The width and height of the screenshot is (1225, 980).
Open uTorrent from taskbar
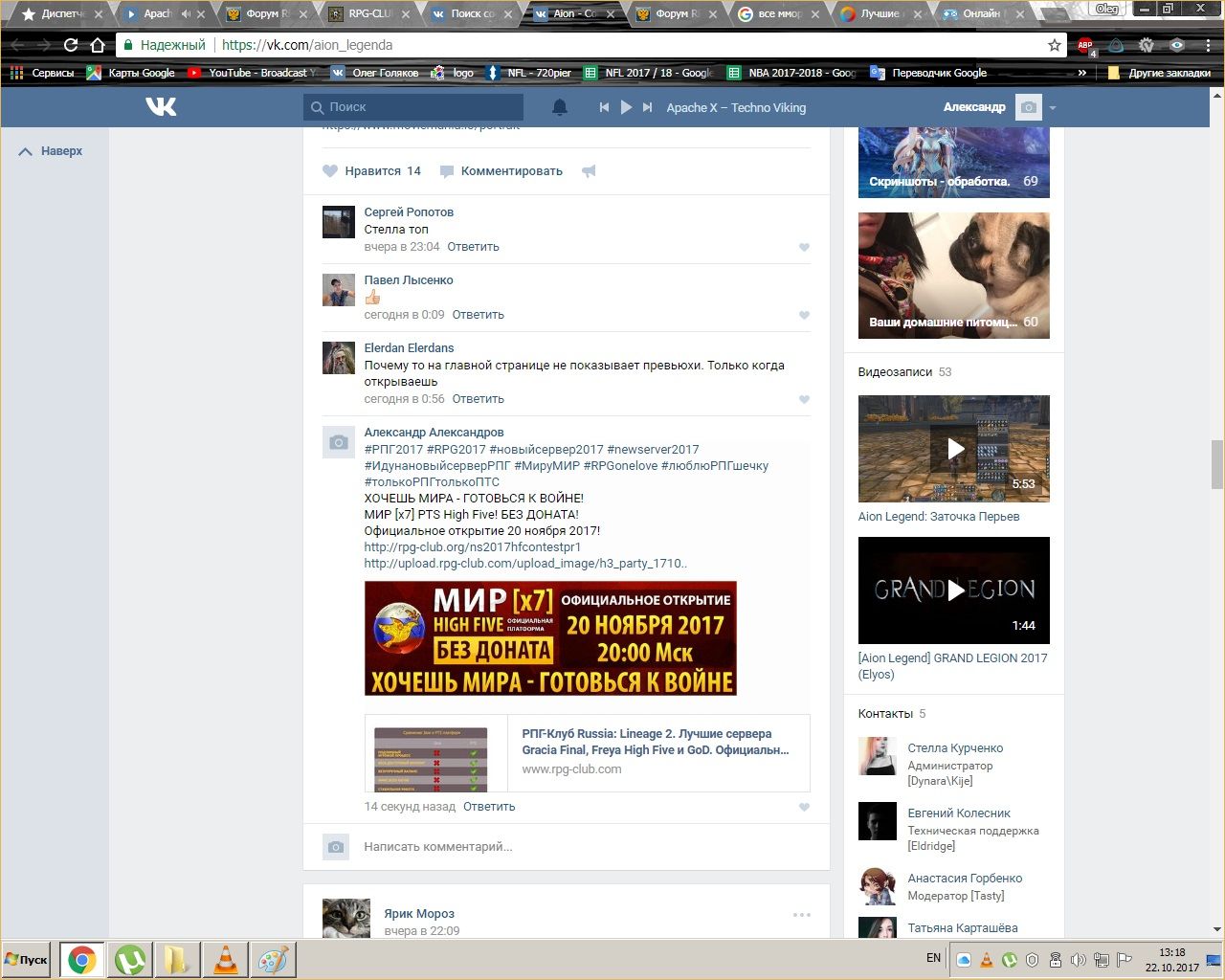(129, 959)
